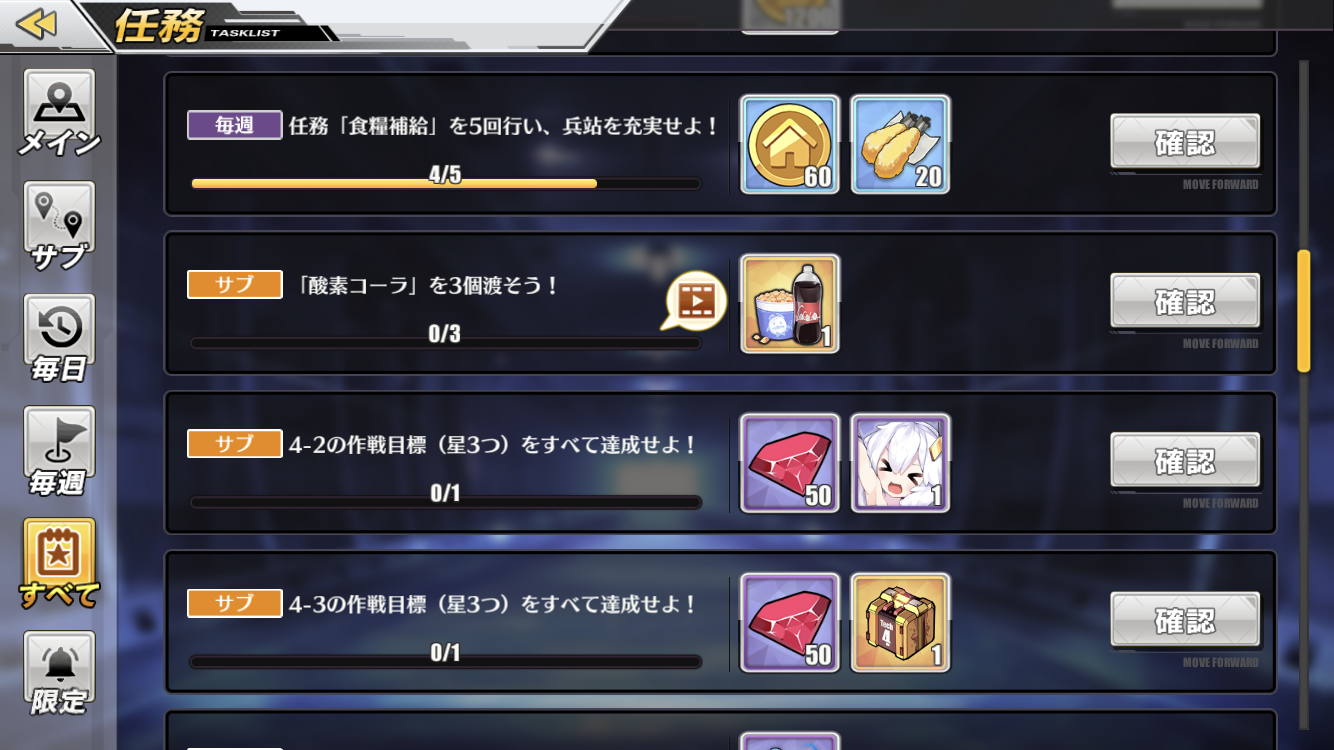Tap the red gem reward for 4-3
The image size is (1334, 750).
[790, 623]
